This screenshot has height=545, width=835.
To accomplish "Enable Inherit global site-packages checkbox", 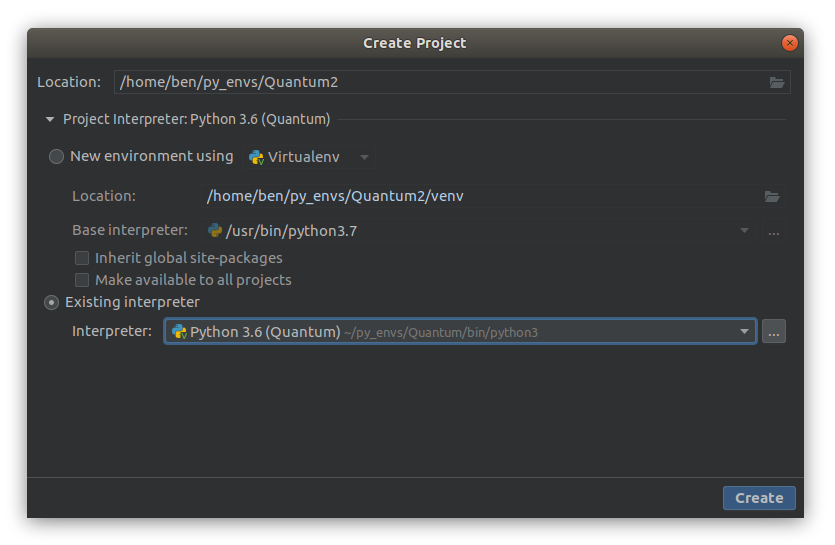I will coord(82,258).
